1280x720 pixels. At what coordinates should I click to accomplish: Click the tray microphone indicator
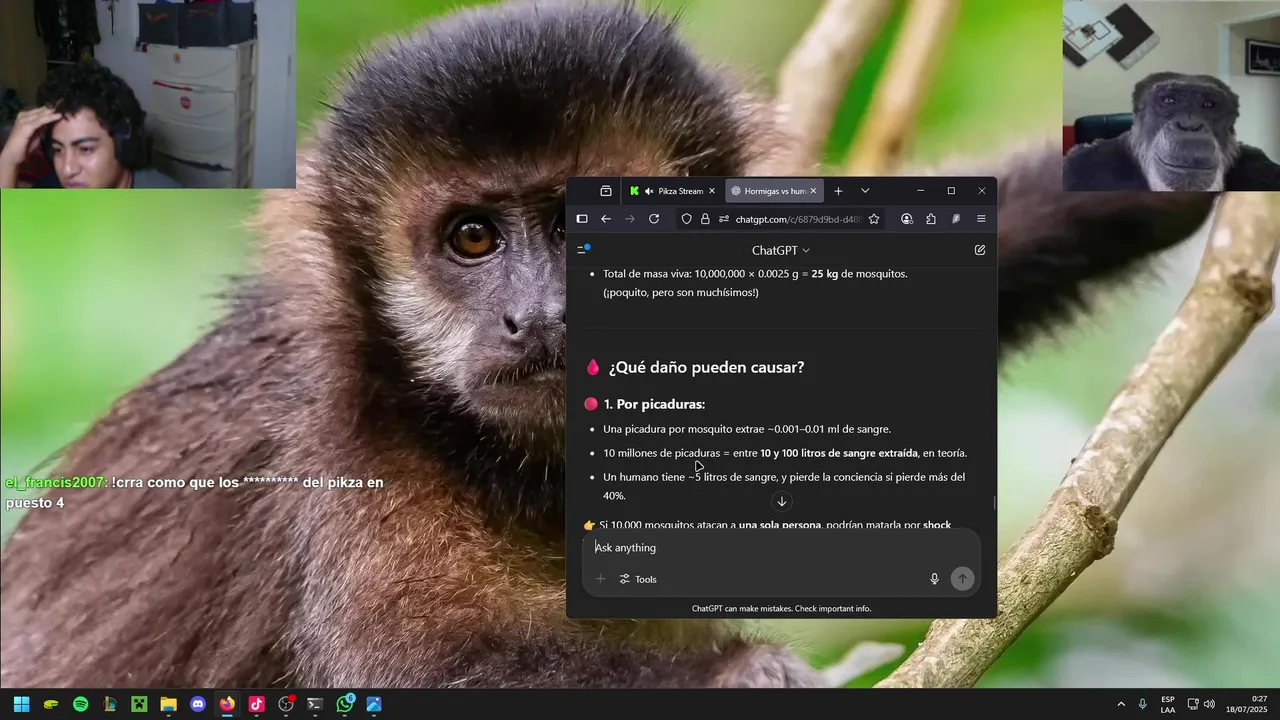1143,704
